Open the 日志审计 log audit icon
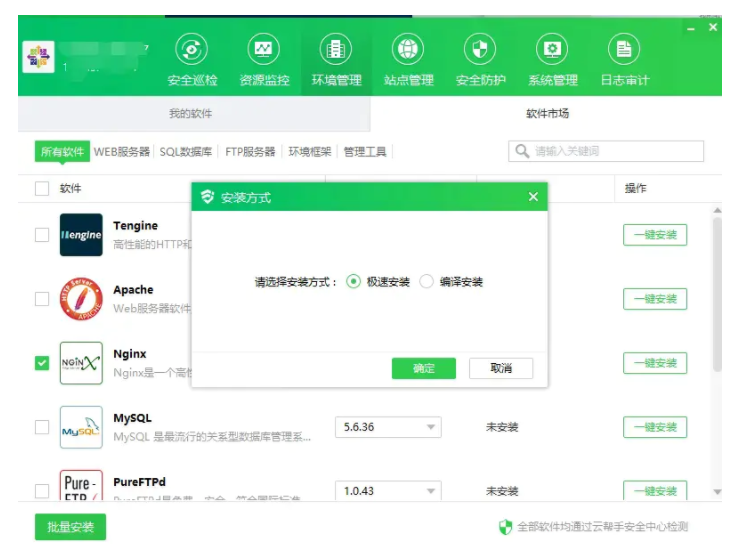This screenshot has width=740, height=560. 624,49
